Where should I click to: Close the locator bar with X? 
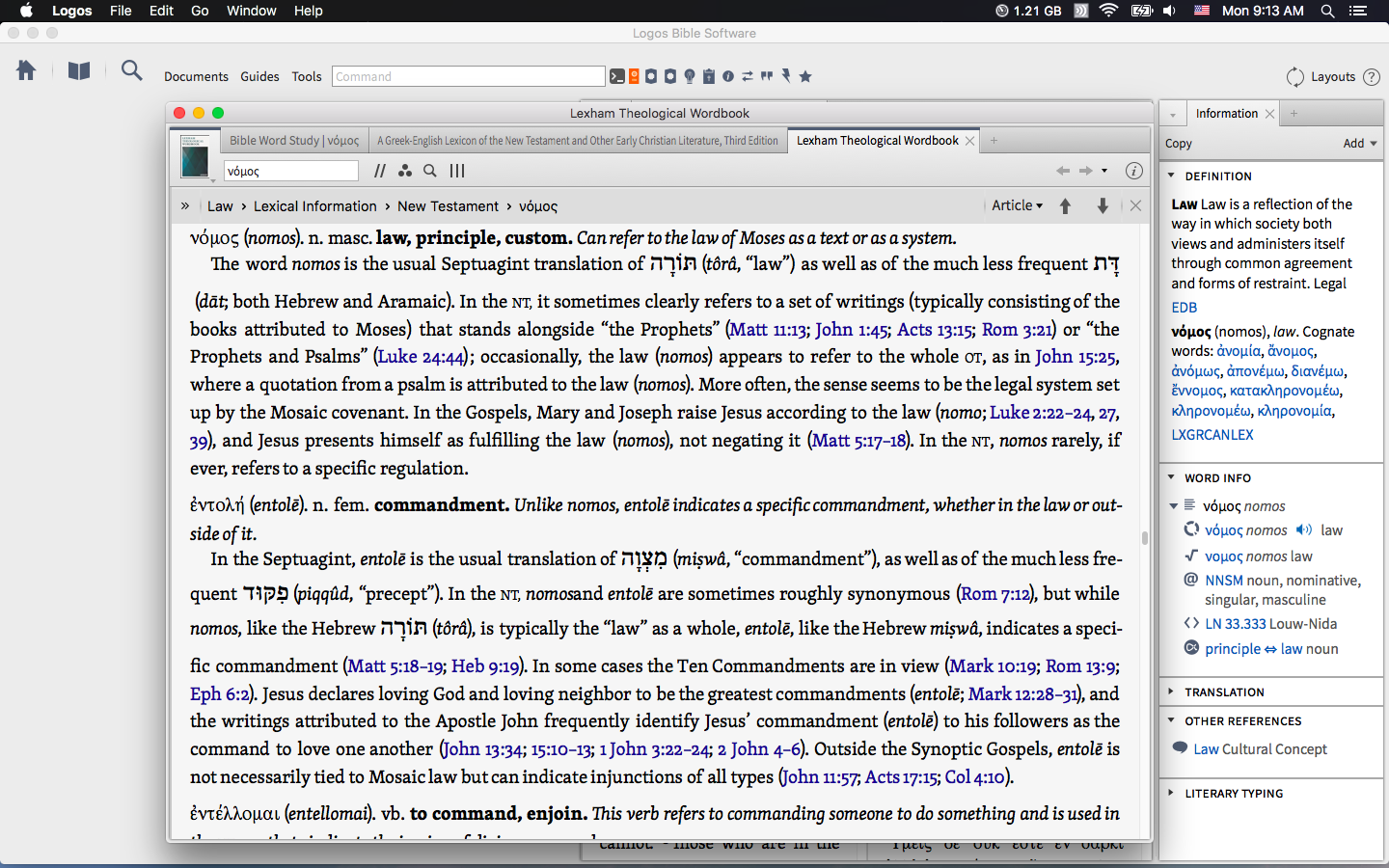pyautogui.click(x=1136, y=205)
